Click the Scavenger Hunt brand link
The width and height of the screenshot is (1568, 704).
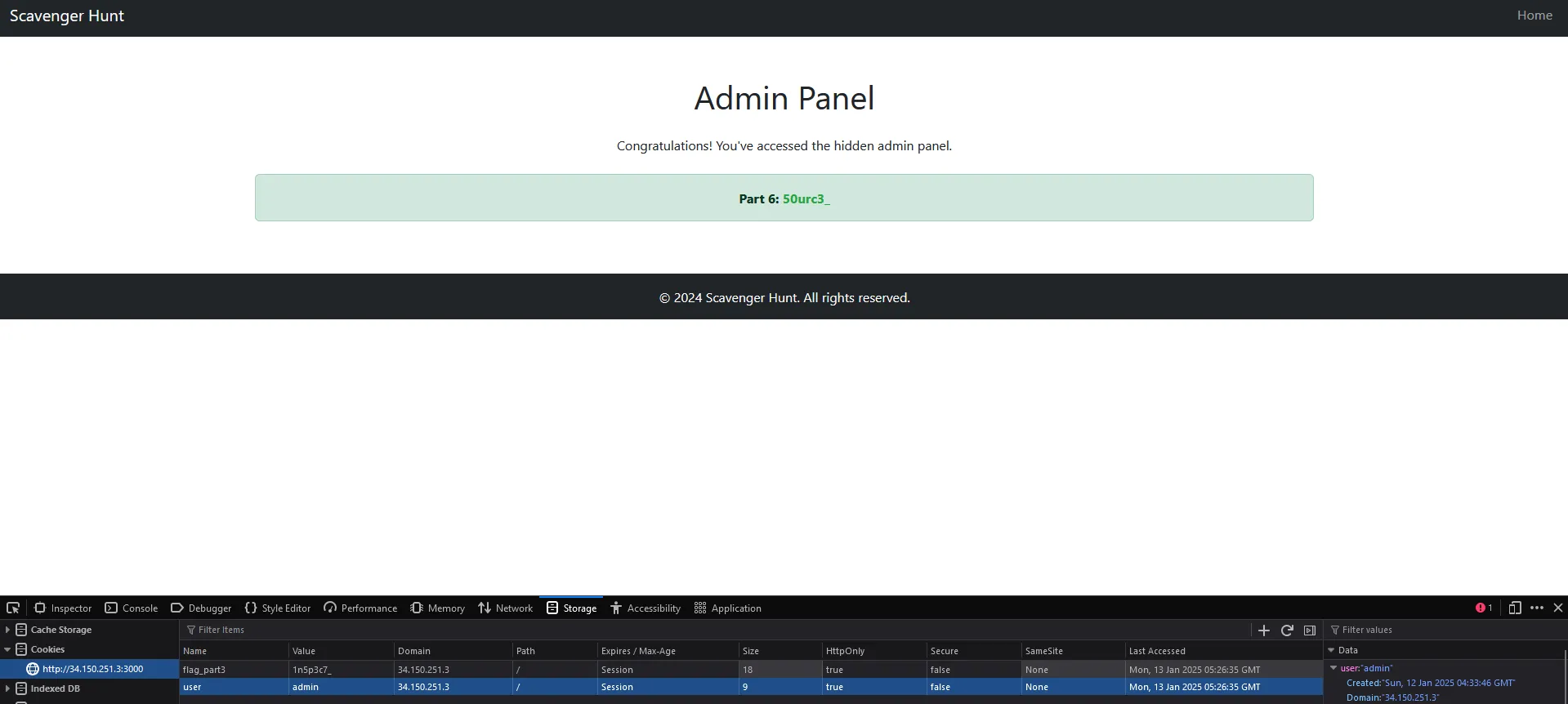click(x=67, y=16)
